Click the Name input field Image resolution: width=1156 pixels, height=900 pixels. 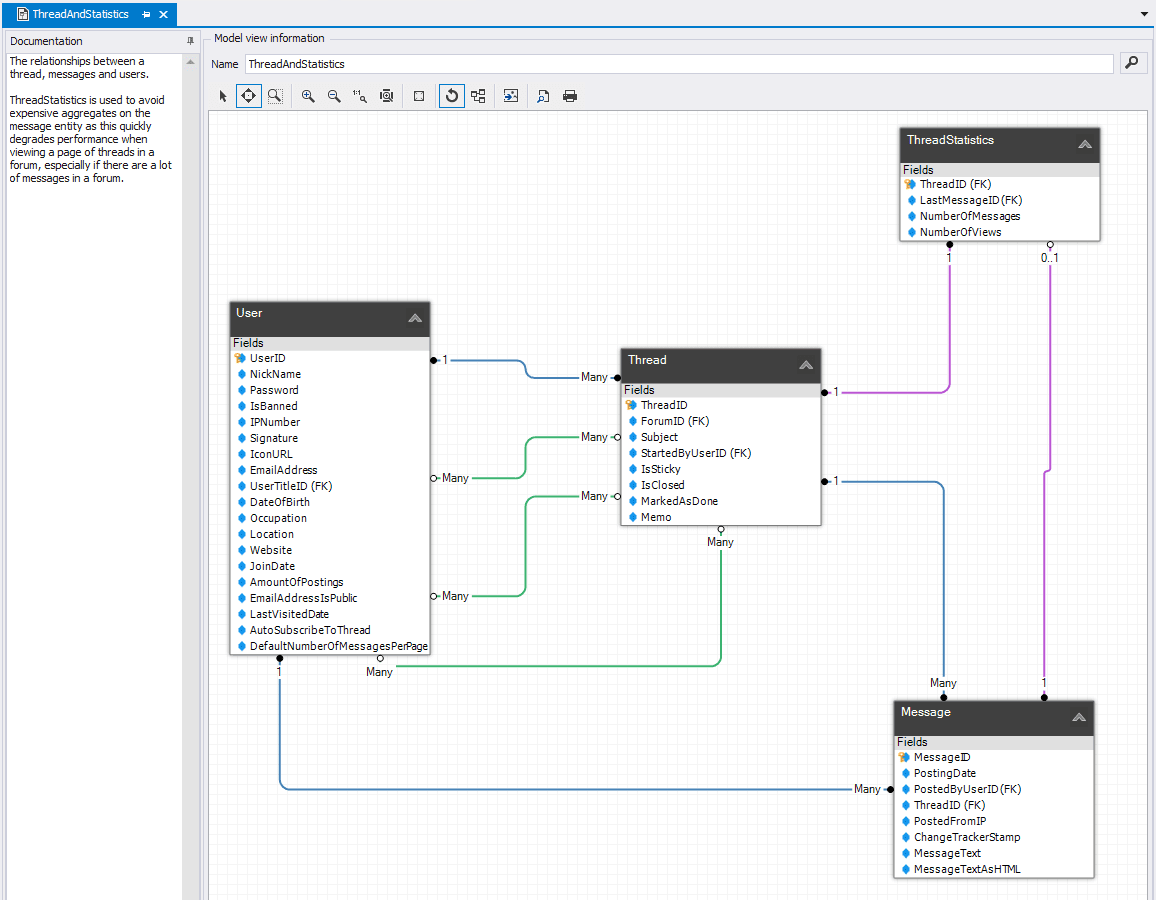[x=678, y=64]
